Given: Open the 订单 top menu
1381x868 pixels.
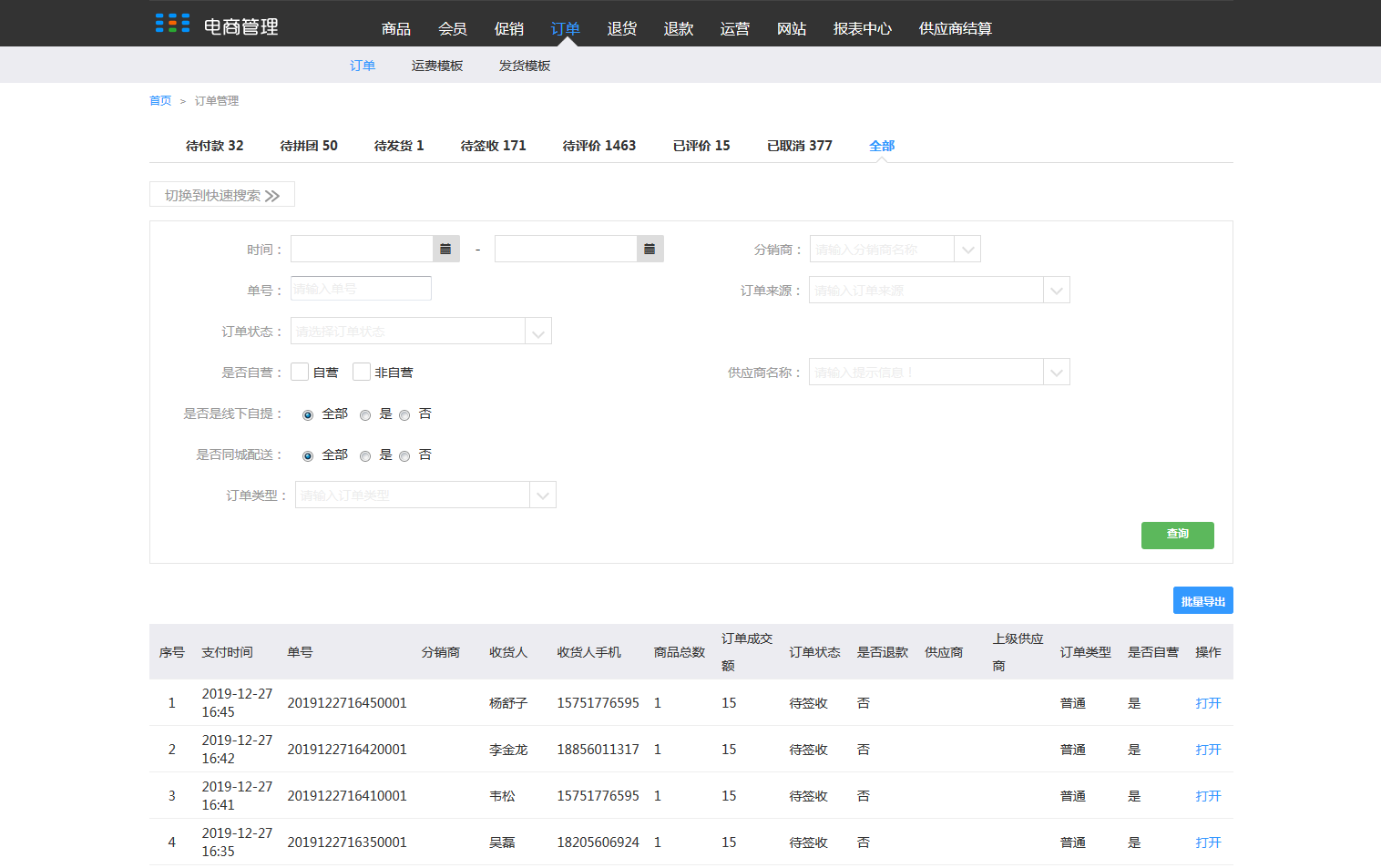Looking at the screenshot, I should [566, 28].
